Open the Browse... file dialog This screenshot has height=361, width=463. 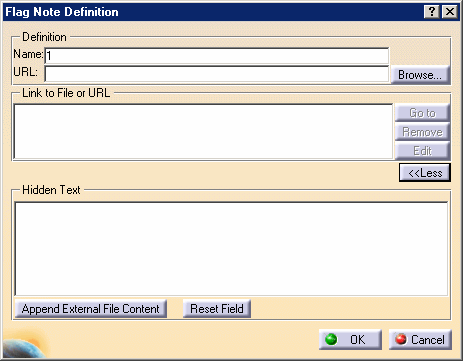[x=420, y=75]
